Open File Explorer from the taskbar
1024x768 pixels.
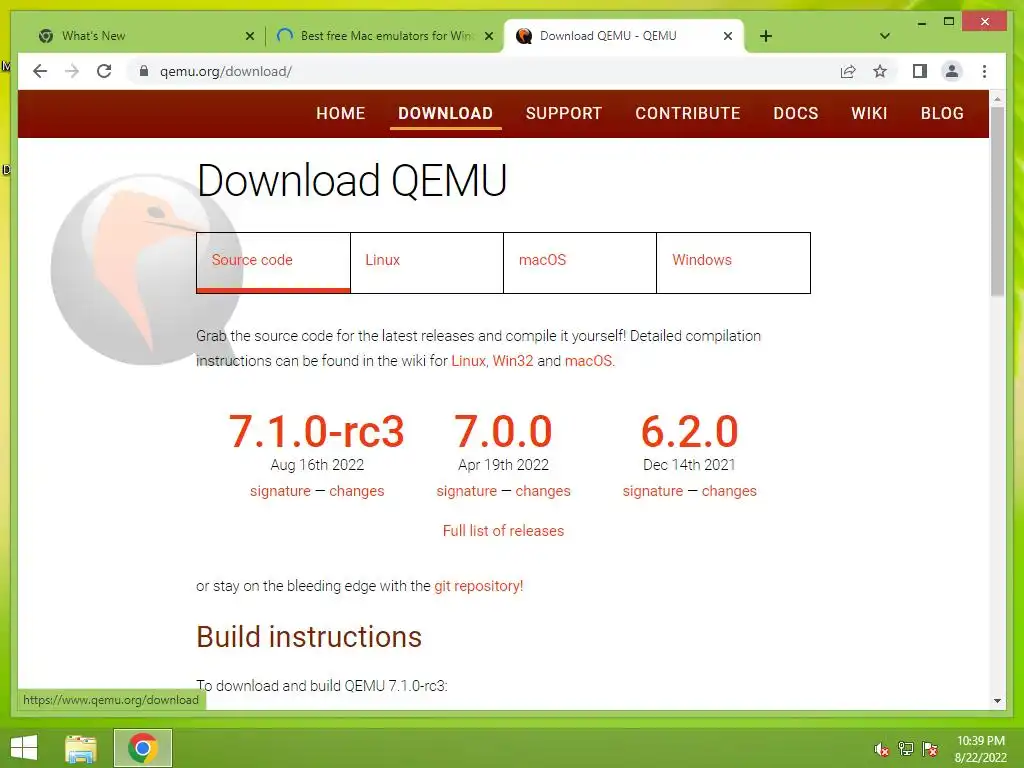81,748
